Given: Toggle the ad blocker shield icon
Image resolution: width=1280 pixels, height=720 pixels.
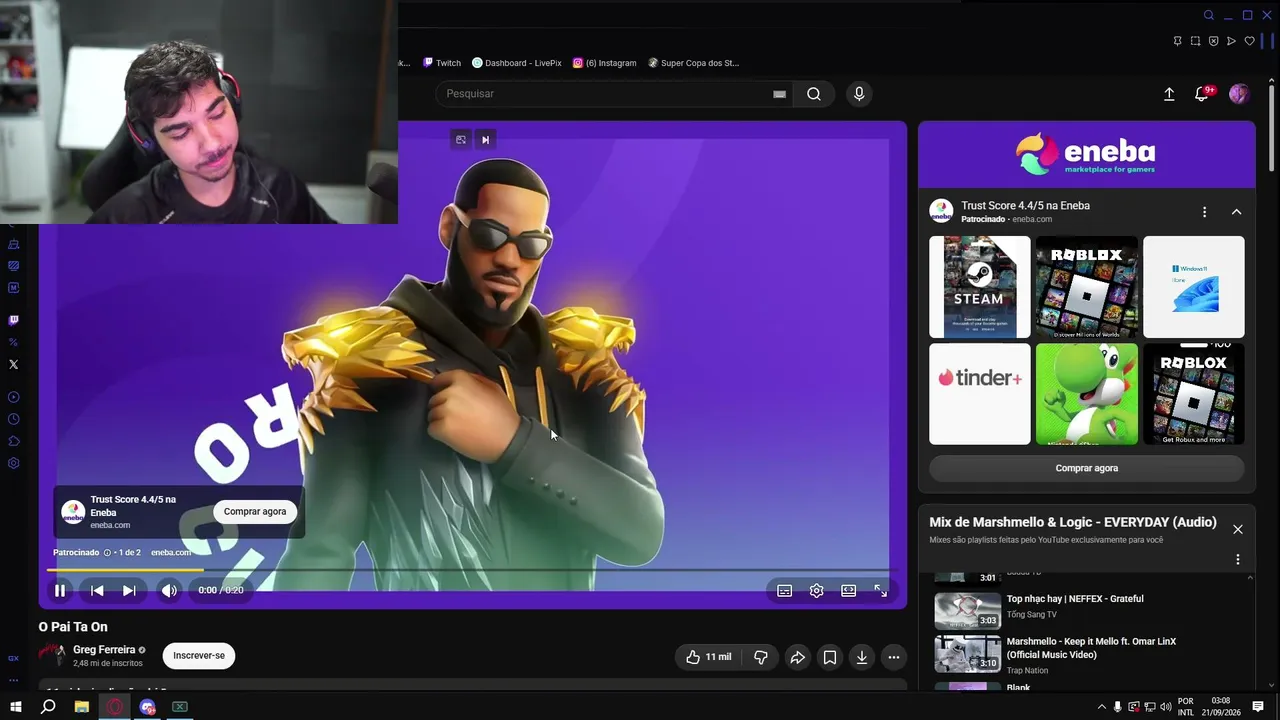Looking at the screenshot, I should point(1213,41).
